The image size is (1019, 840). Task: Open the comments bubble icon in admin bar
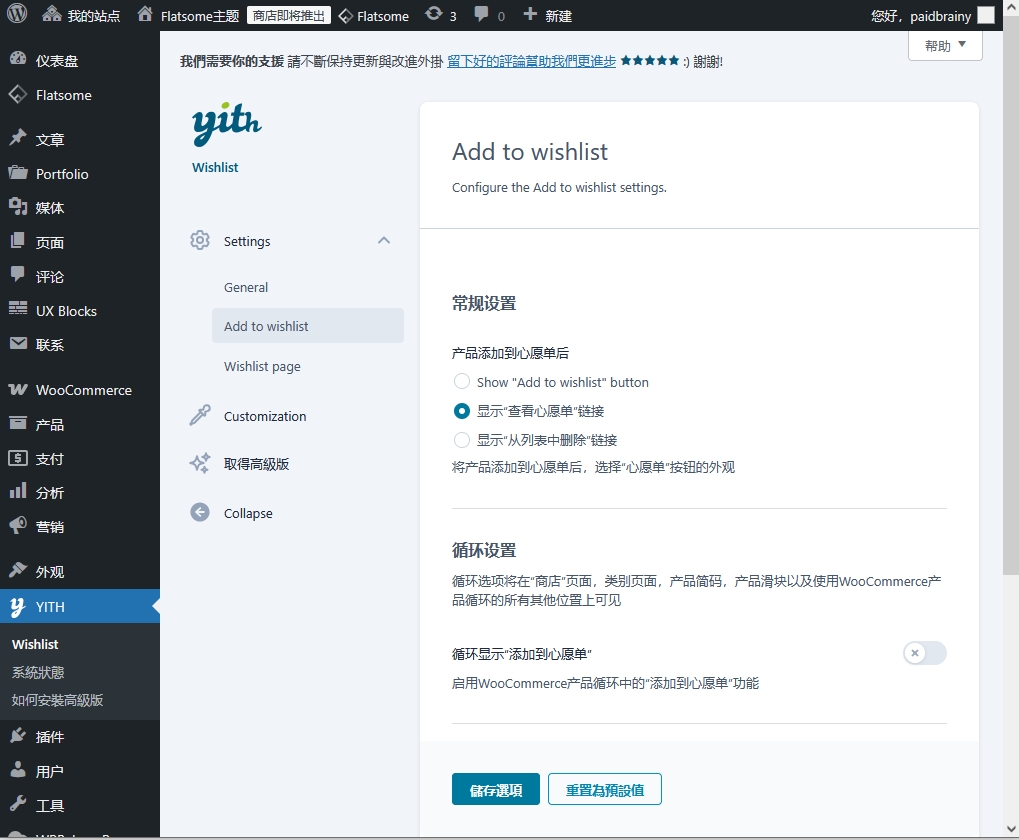point(482,14)
